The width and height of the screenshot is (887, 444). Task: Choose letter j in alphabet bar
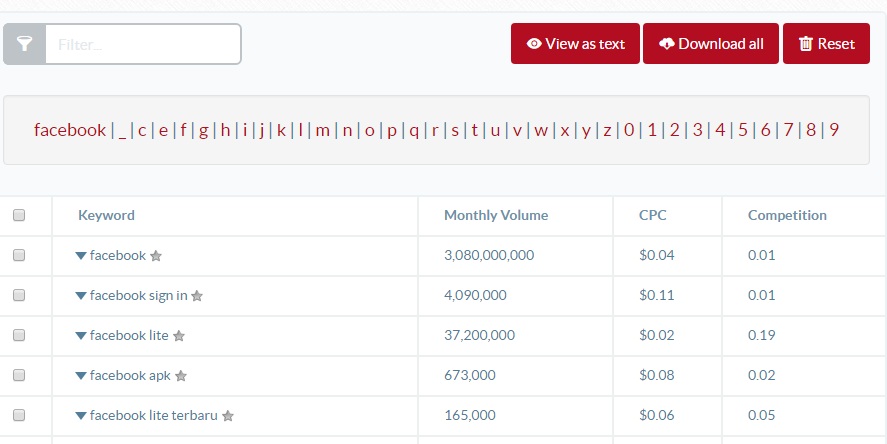point(262,130)
